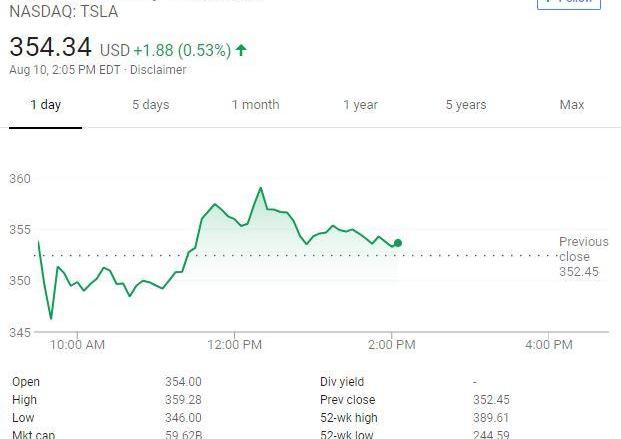The height and width of the screenshot is (439, 621).
Task: Click the 4:00 PM axis label
Action: coord(548,345)
